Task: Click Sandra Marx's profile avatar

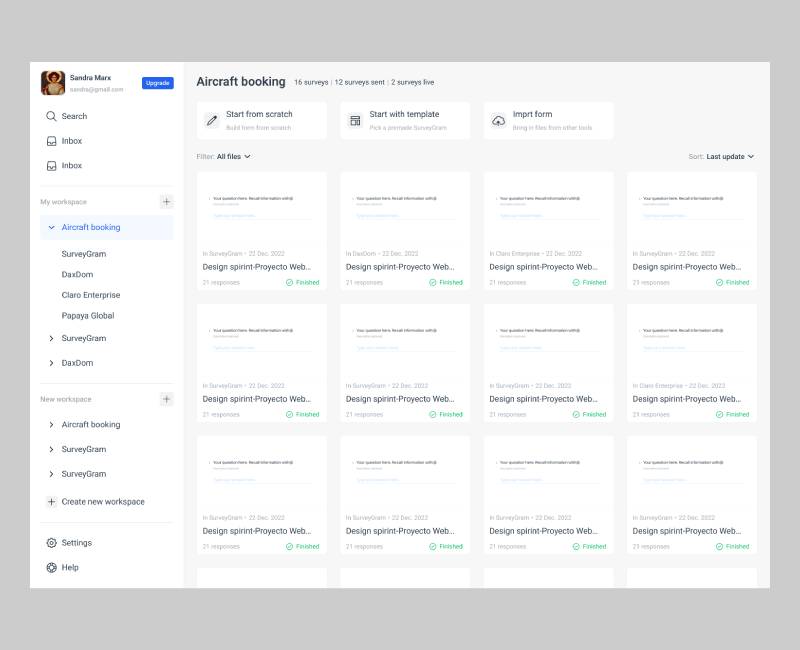Action: 53,83
